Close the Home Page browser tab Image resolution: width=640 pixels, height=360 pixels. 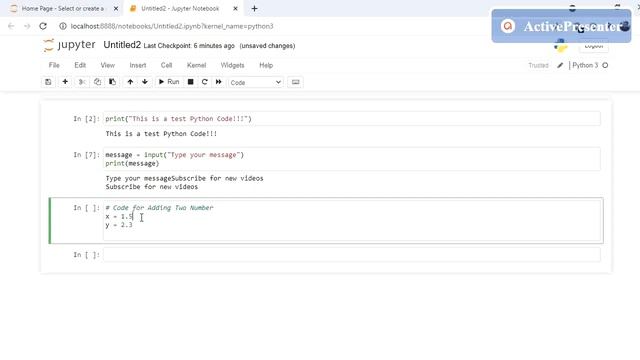click(116, 9)
